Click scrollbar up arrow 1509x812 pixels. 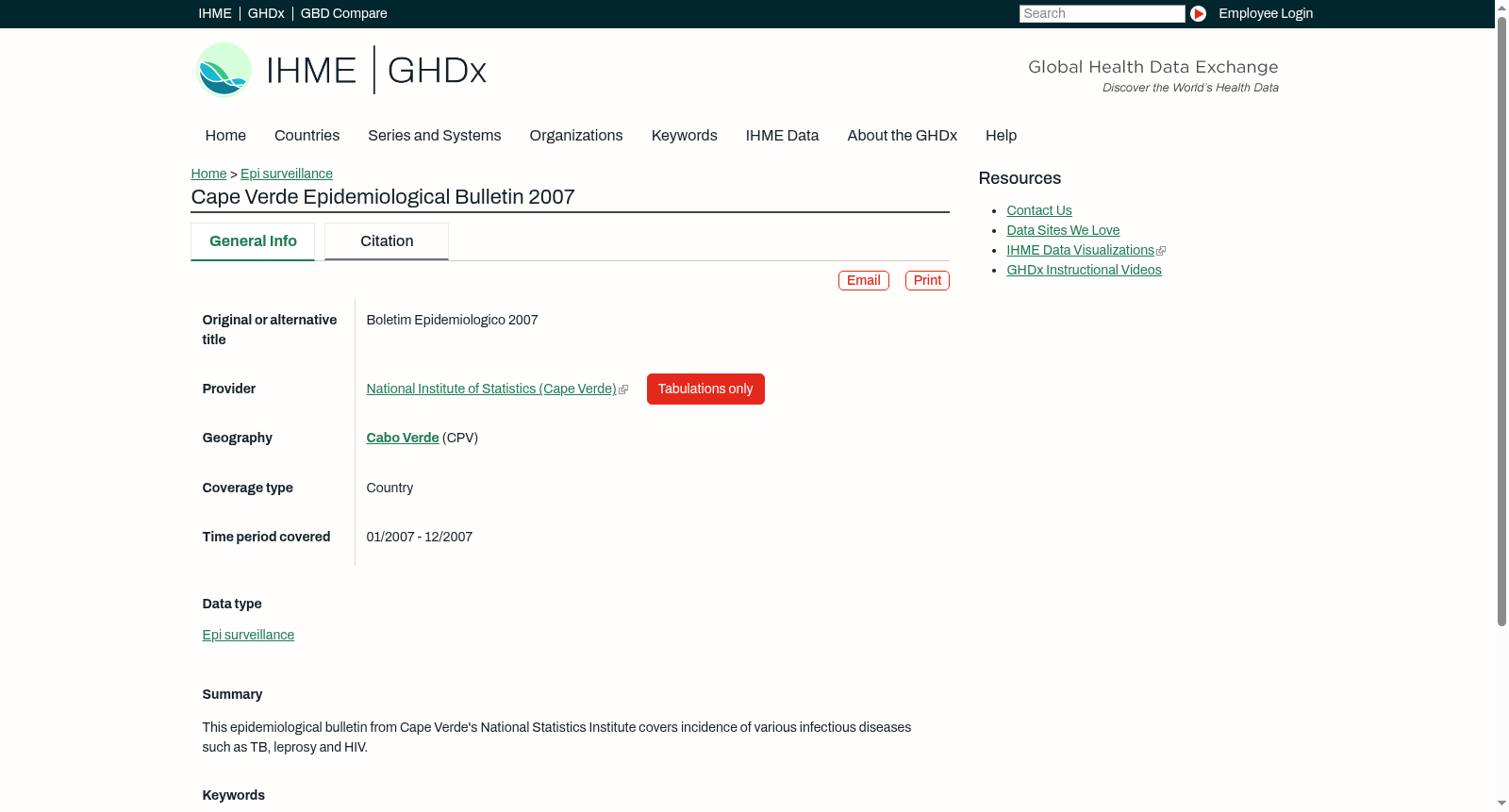[x=1501, y=7]
